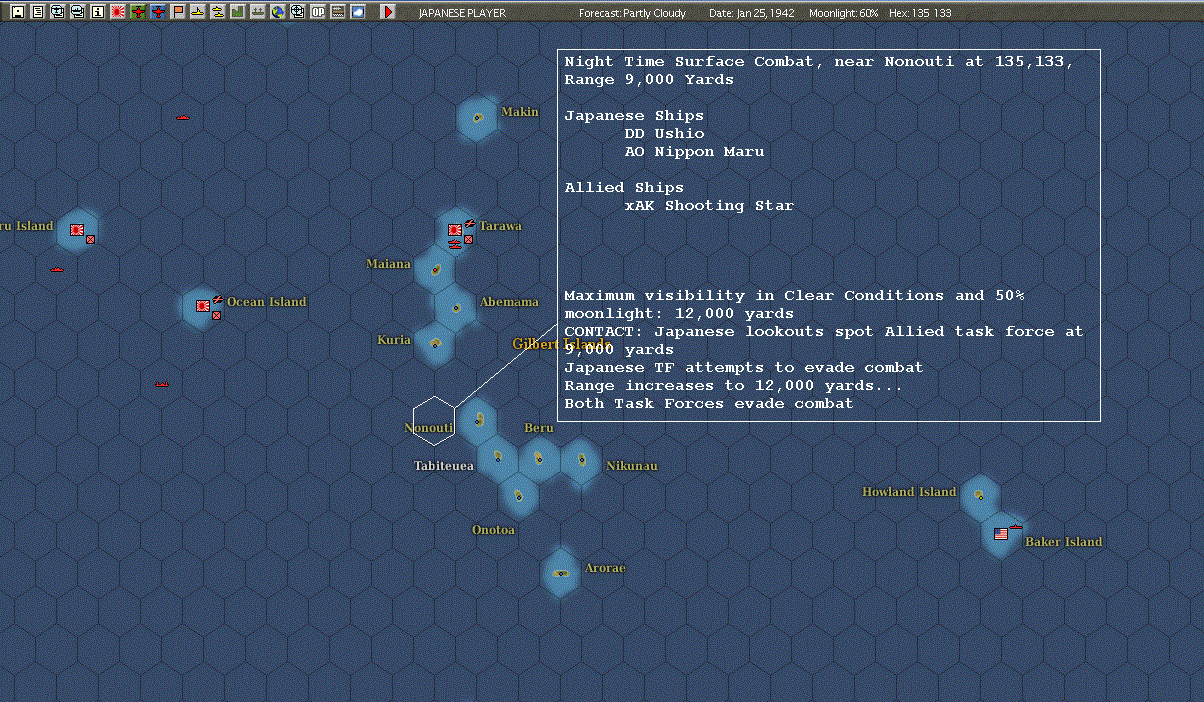Click the 'Moonlight: 60%' status text

[845, 13]
